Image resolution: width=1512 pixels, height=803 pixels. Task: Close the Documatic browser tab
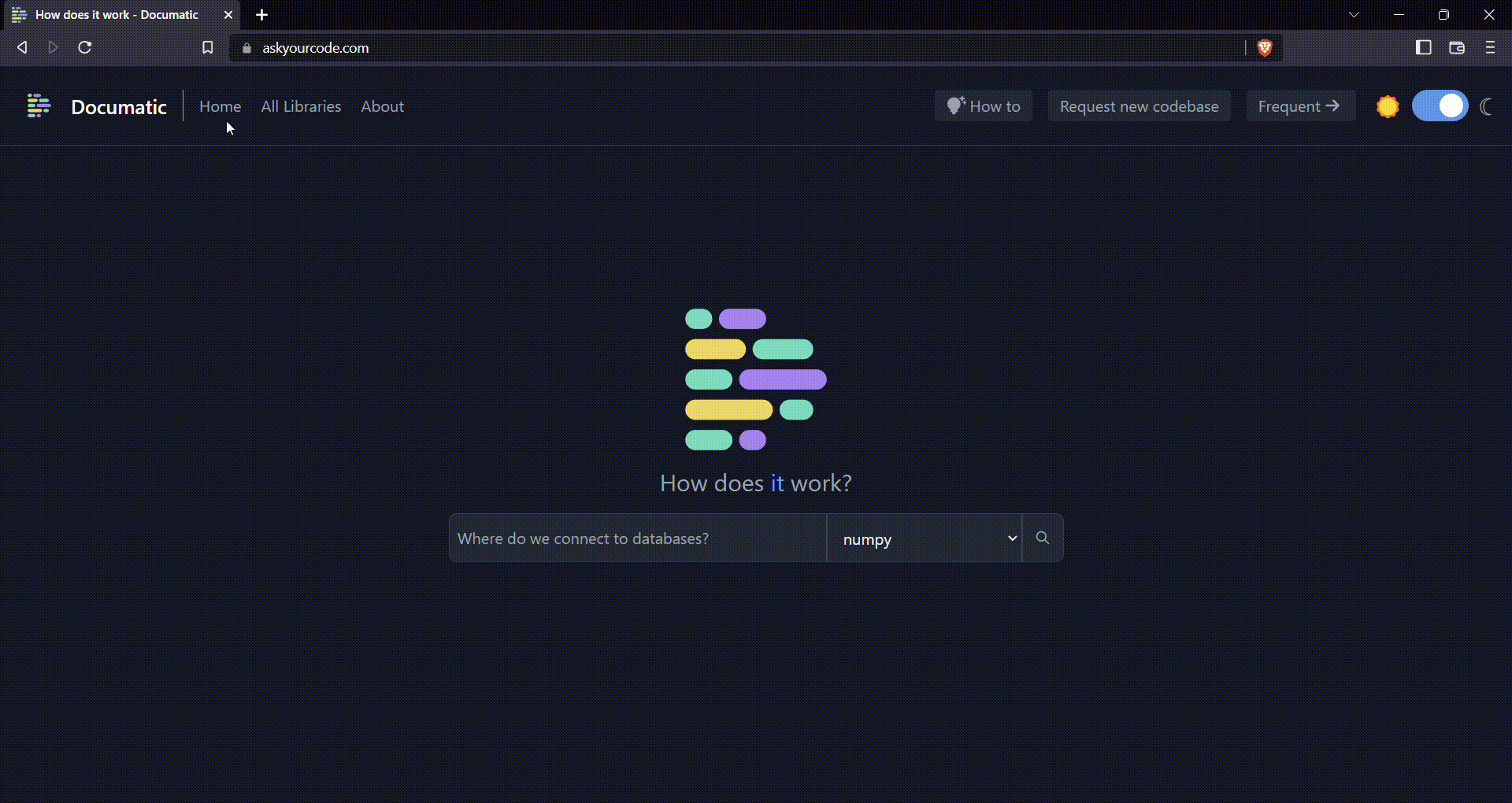pyautogui.click(x=228, y=14)
